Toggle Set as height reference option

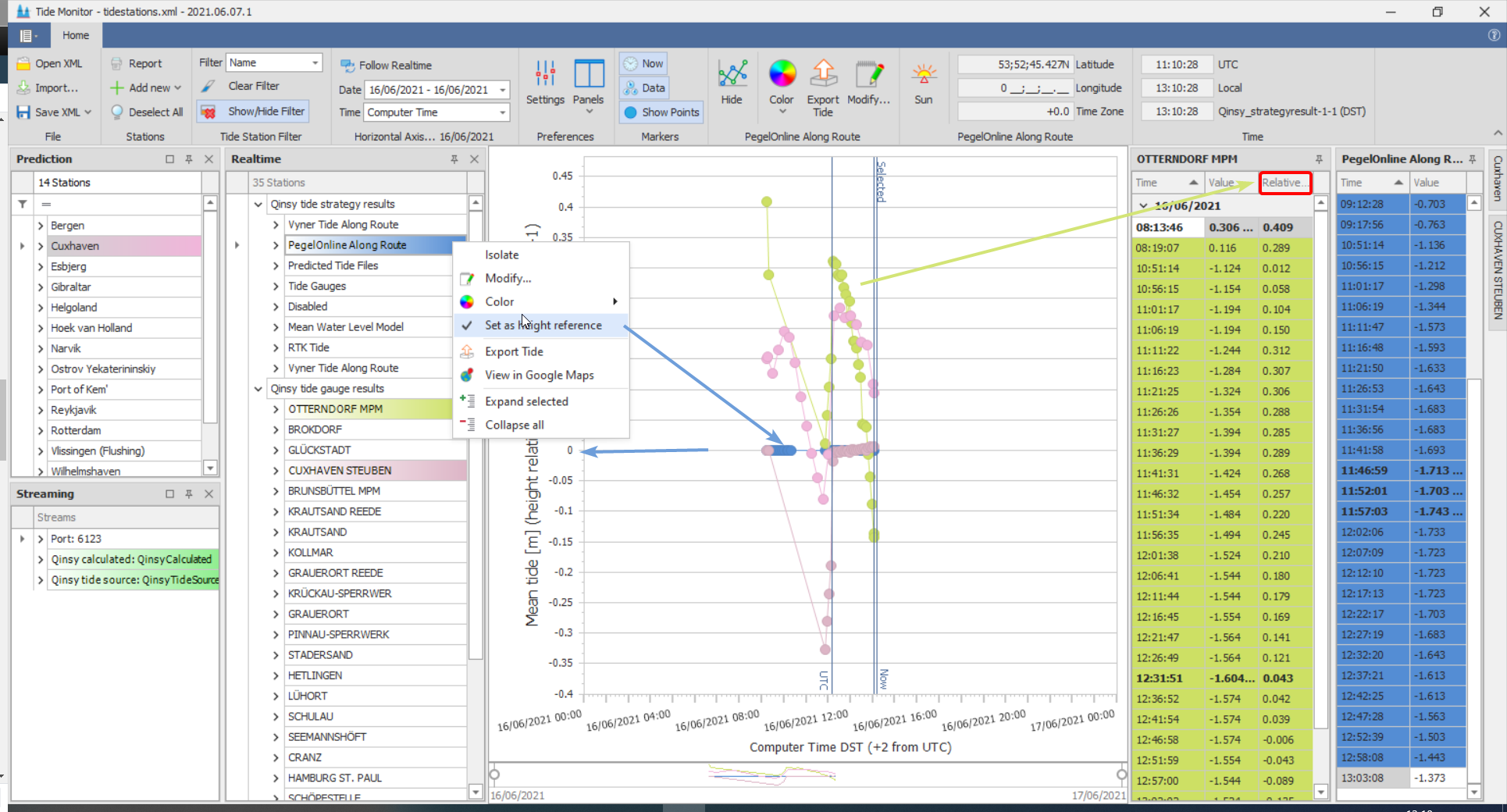click(543, 326)
